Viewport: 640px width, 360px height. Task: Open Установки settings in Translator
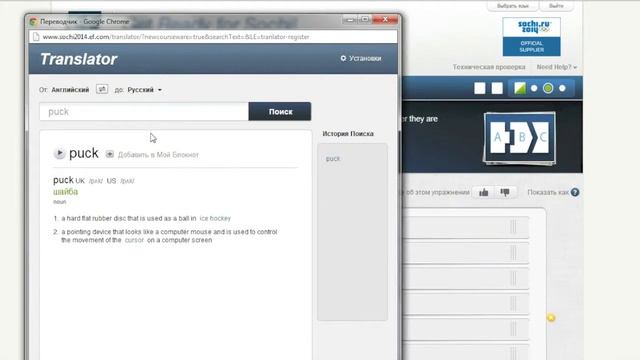pyautogui.click(x=361, y=58)
